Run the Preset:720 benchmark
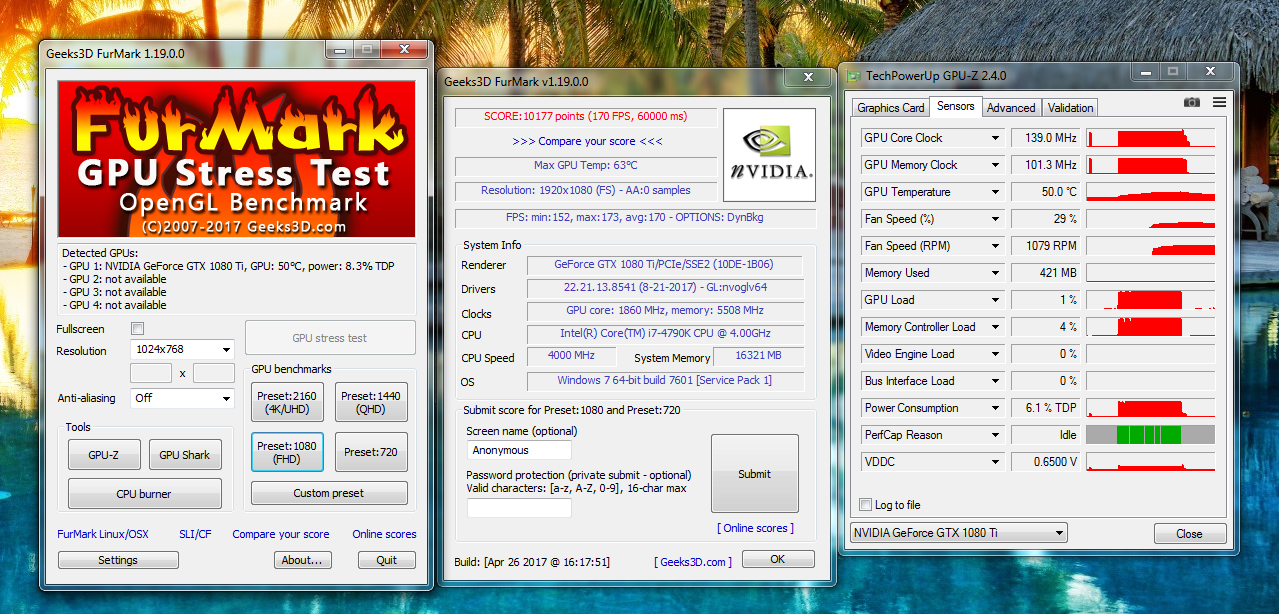 [371, 452]
